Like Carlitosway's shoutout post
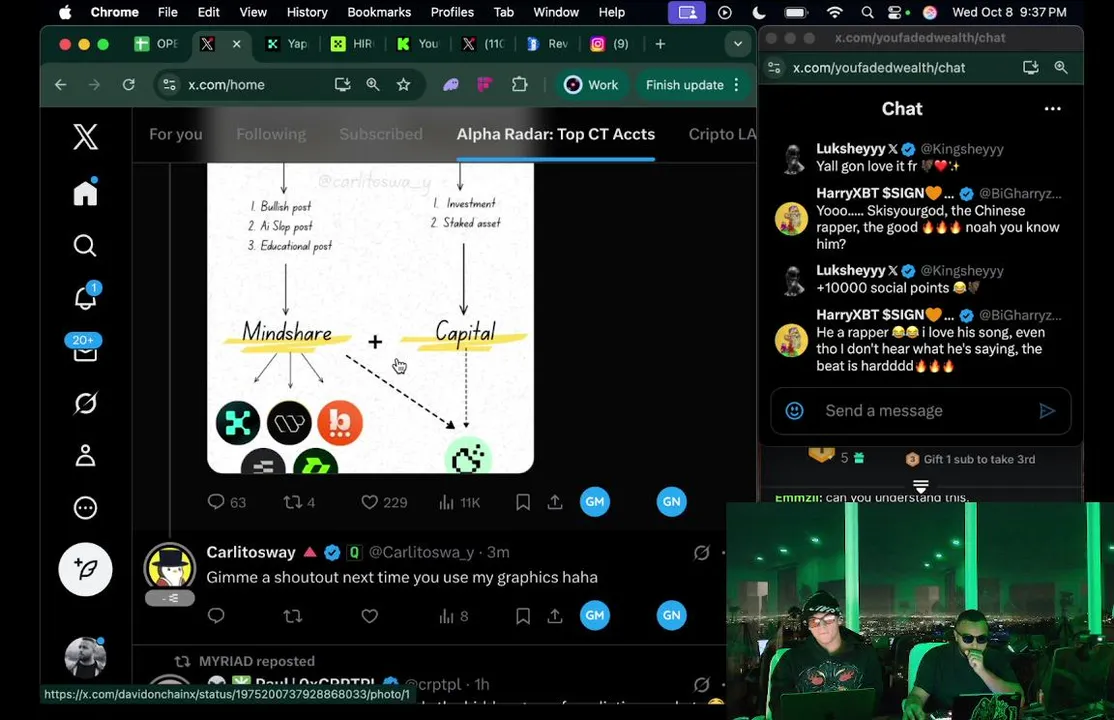The height and width of the screenshot is (720, 1114). 369,616
